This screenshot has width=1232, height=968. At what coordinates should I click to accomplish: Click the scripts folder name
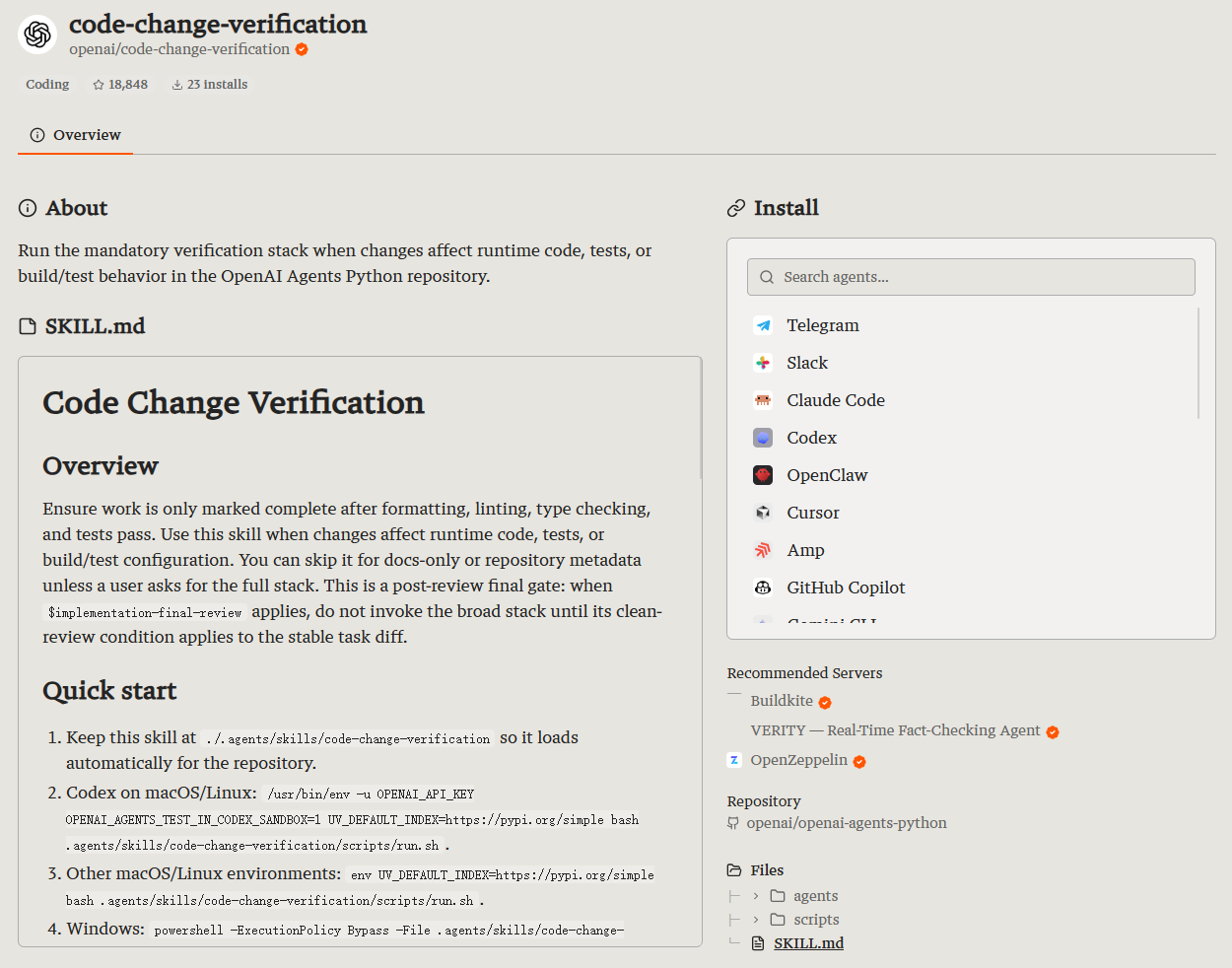point(816,920)
